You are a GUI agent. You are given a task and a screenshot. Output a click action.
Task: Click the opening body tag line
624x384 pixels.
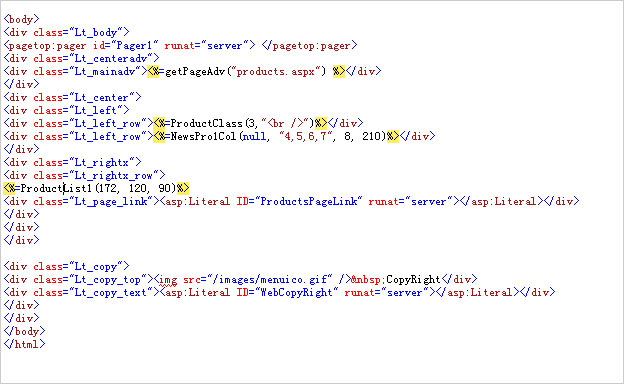click(21, 19)
